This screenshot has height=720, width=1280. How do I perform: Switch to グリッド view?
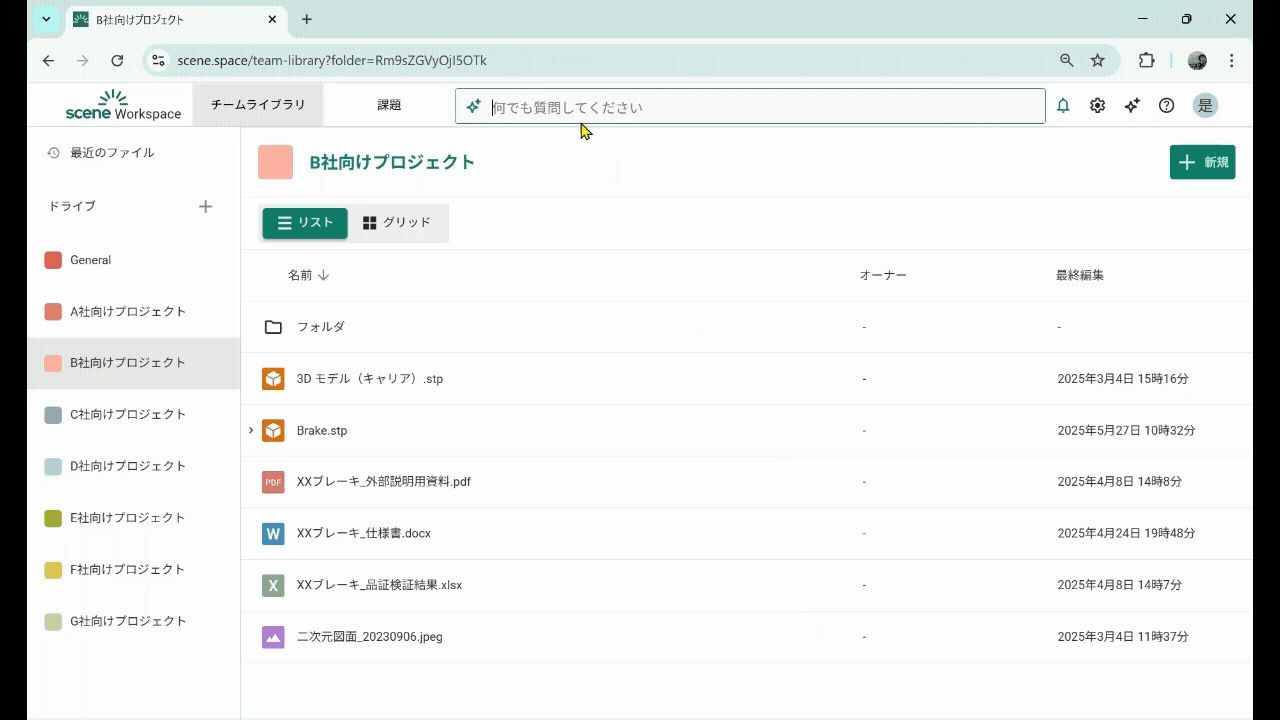[397, 223]
